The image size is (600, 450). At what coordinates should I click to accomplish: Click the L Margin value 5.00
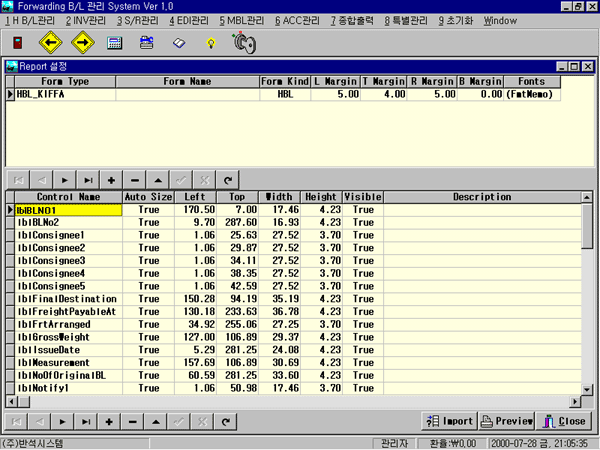(x=336, y=94)
